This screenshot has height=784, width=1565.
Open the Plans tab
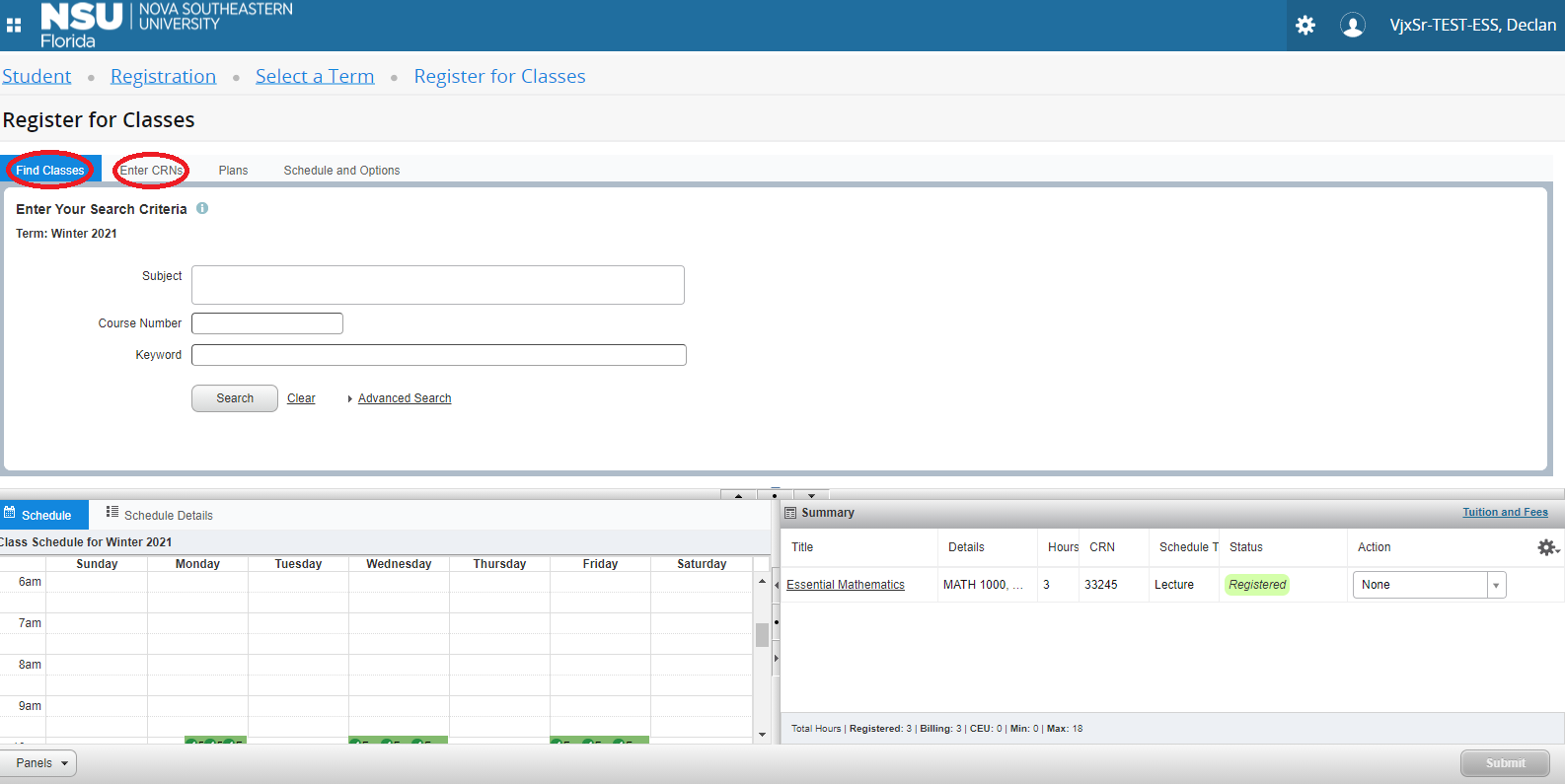point(233,171)
